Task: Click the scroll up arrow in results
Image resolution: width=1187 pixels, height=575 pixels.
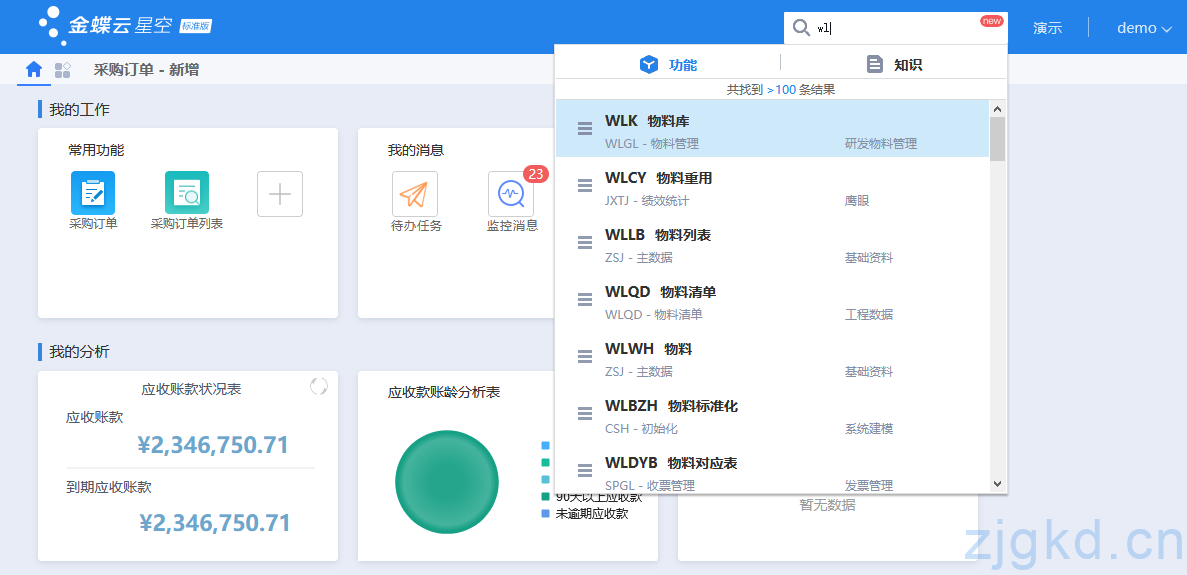Action: [997, 108]
